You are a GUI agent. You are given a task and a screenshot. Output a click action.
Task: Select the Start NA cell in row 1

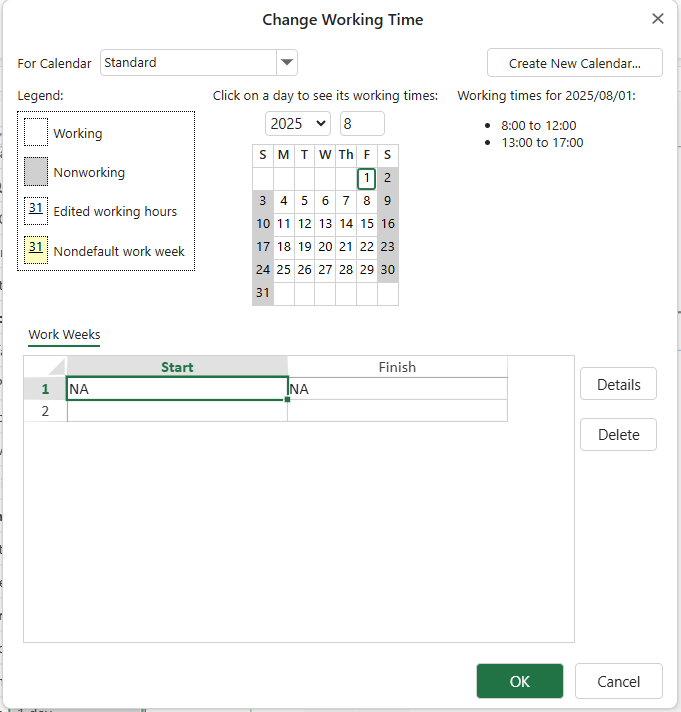click(177, 389)
